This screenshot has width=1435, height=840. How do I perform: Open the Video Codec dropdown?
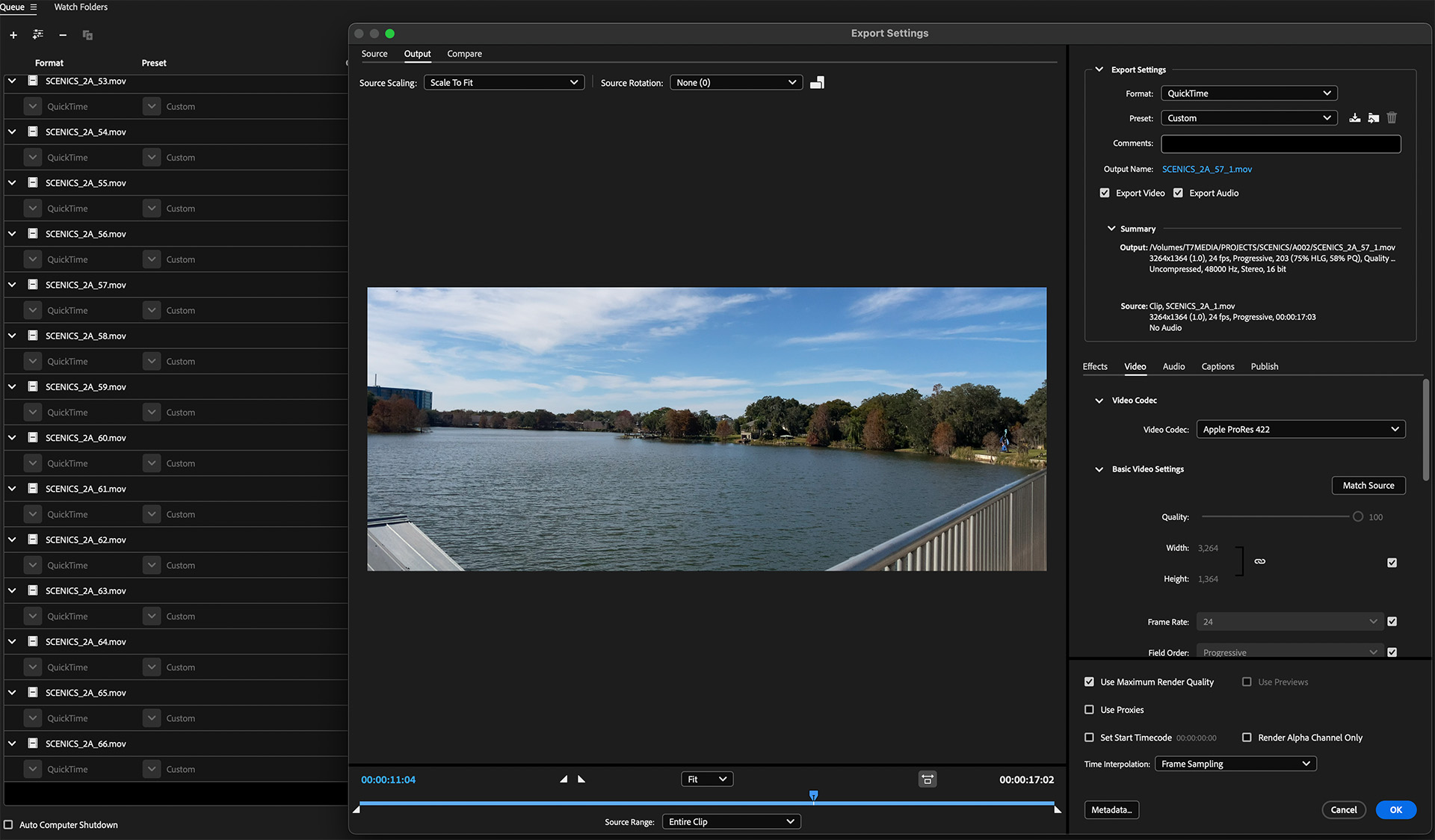[x=1300, y=429]
